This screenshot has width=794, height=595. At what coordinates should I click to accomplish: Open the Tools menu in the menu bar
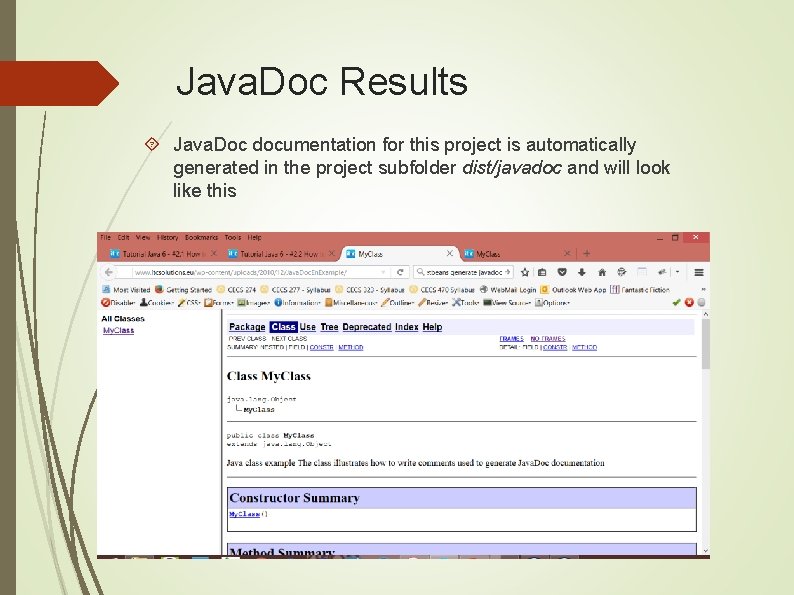(x=233, y=237)
